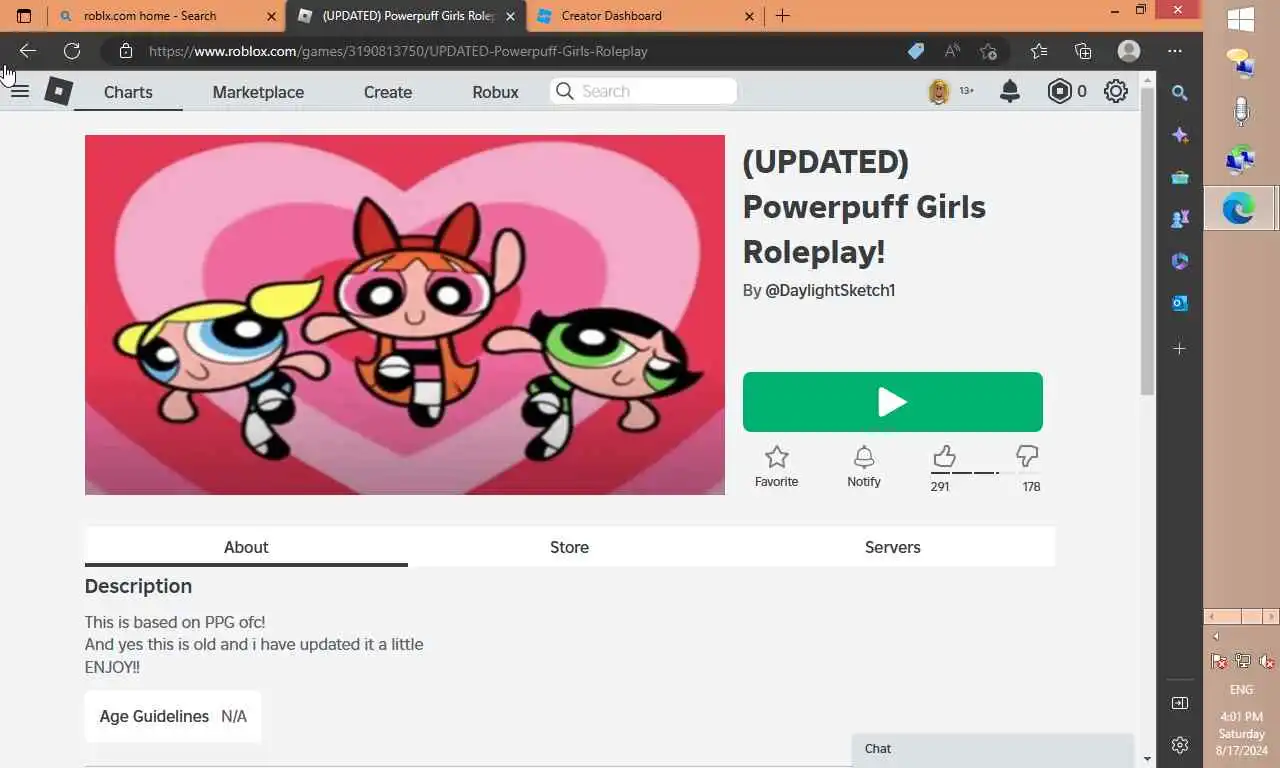
Task: Open Roblox notifications bell
Action: click(1010, 92)
